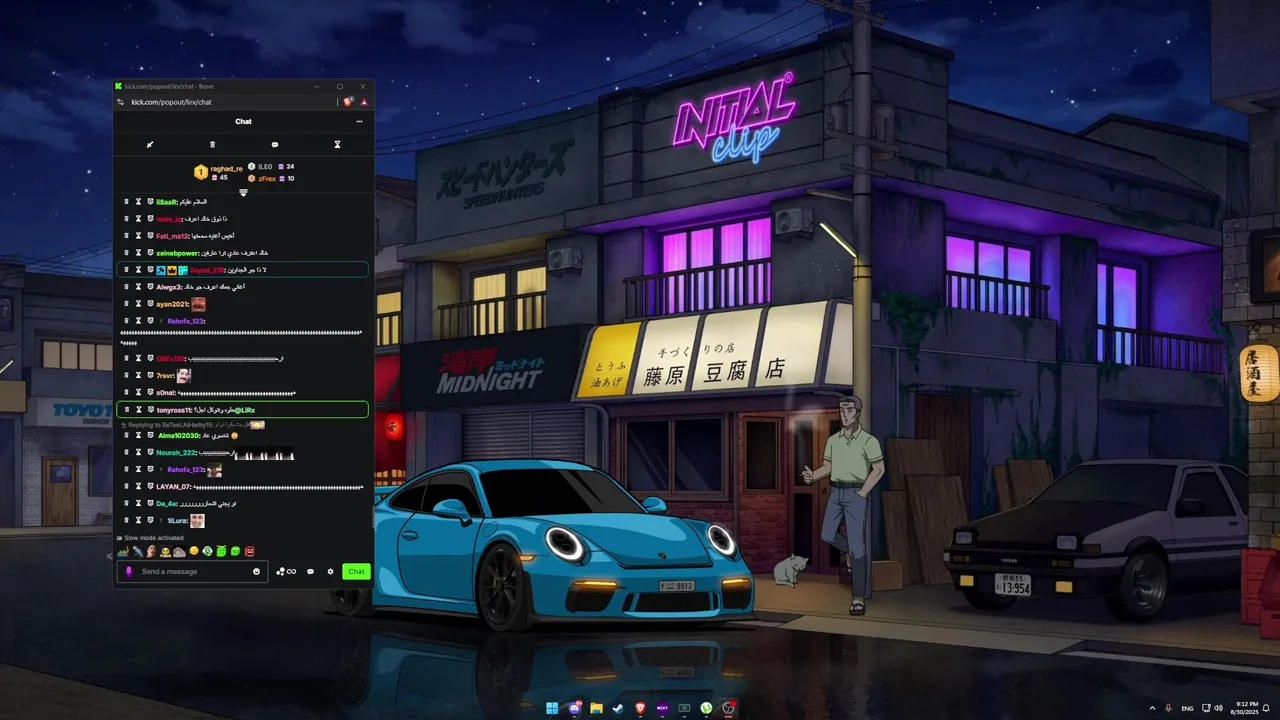Collapse the gift leaderboard with the down arrow
Image resolution: width=1280 pixels, height=720 pixels.
[x=243, y=193]
